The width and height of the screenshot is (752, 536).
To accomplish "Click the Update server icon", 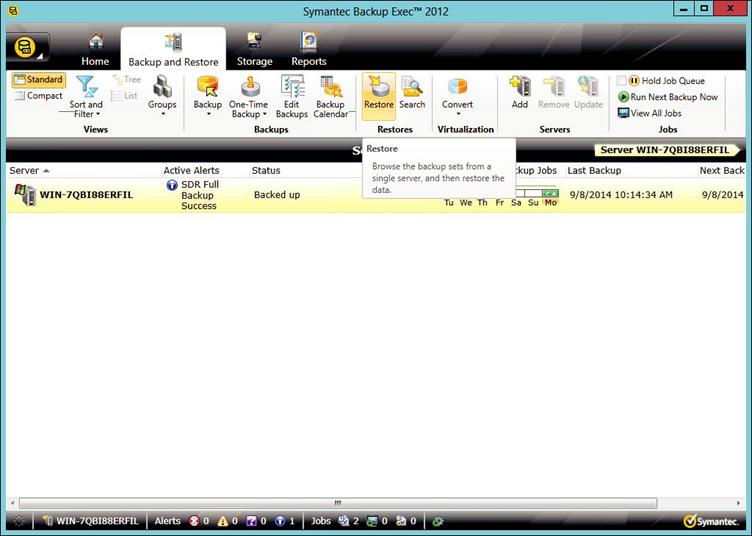I will [x=588, y=93].
